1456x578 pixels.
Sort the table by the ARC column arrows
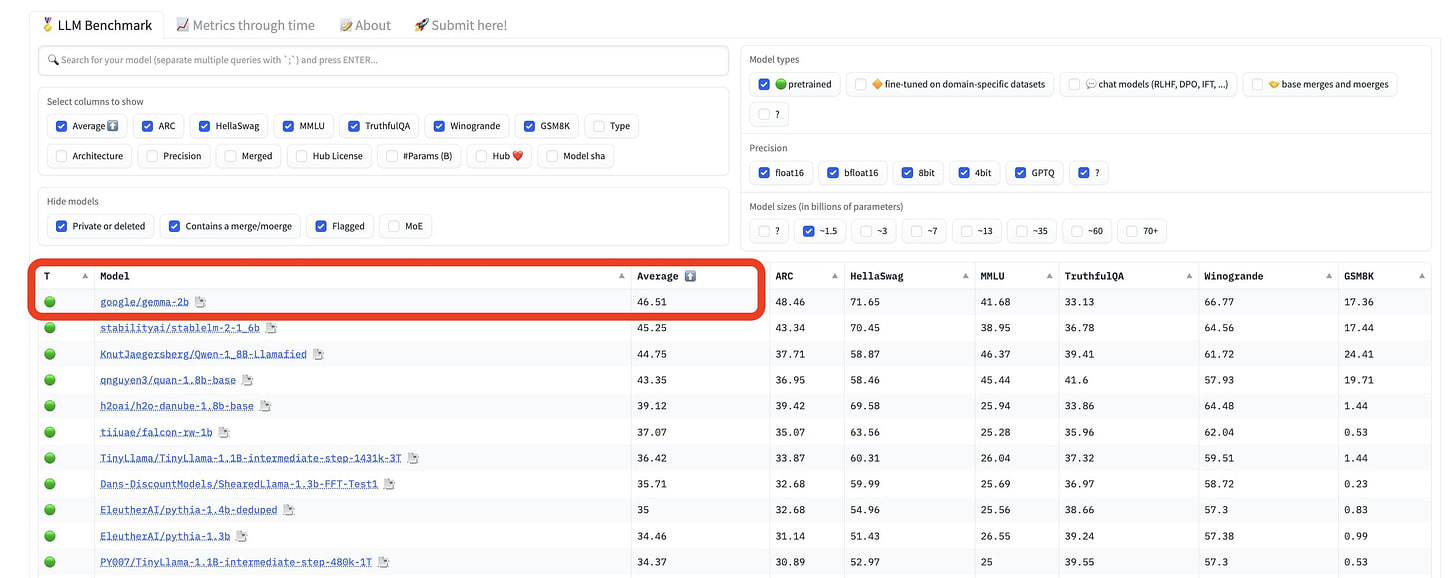coord(834,276)
